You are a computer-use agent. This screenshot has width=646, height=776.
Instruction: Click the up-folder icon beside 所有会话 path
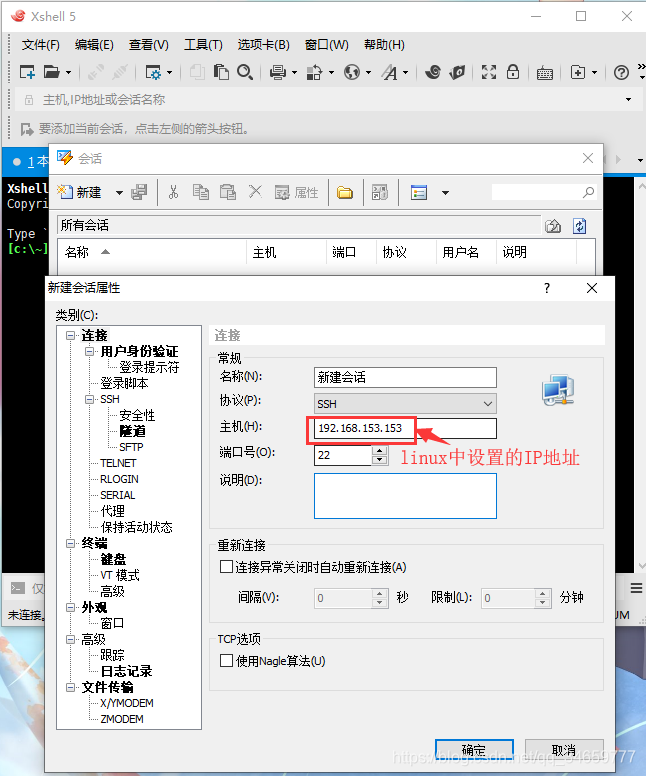pyautogui.click(x=553, y=226)
